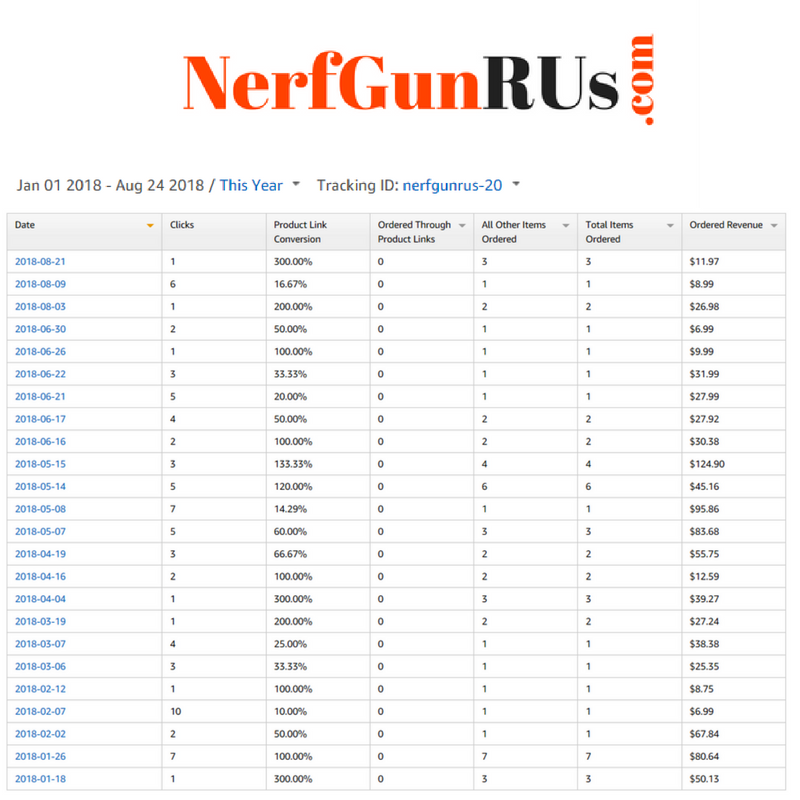Sort by All Other Items Ordered arrow
Image resolution: width=800 pixels, height=800 pixels.
click(x=566, y=226)
